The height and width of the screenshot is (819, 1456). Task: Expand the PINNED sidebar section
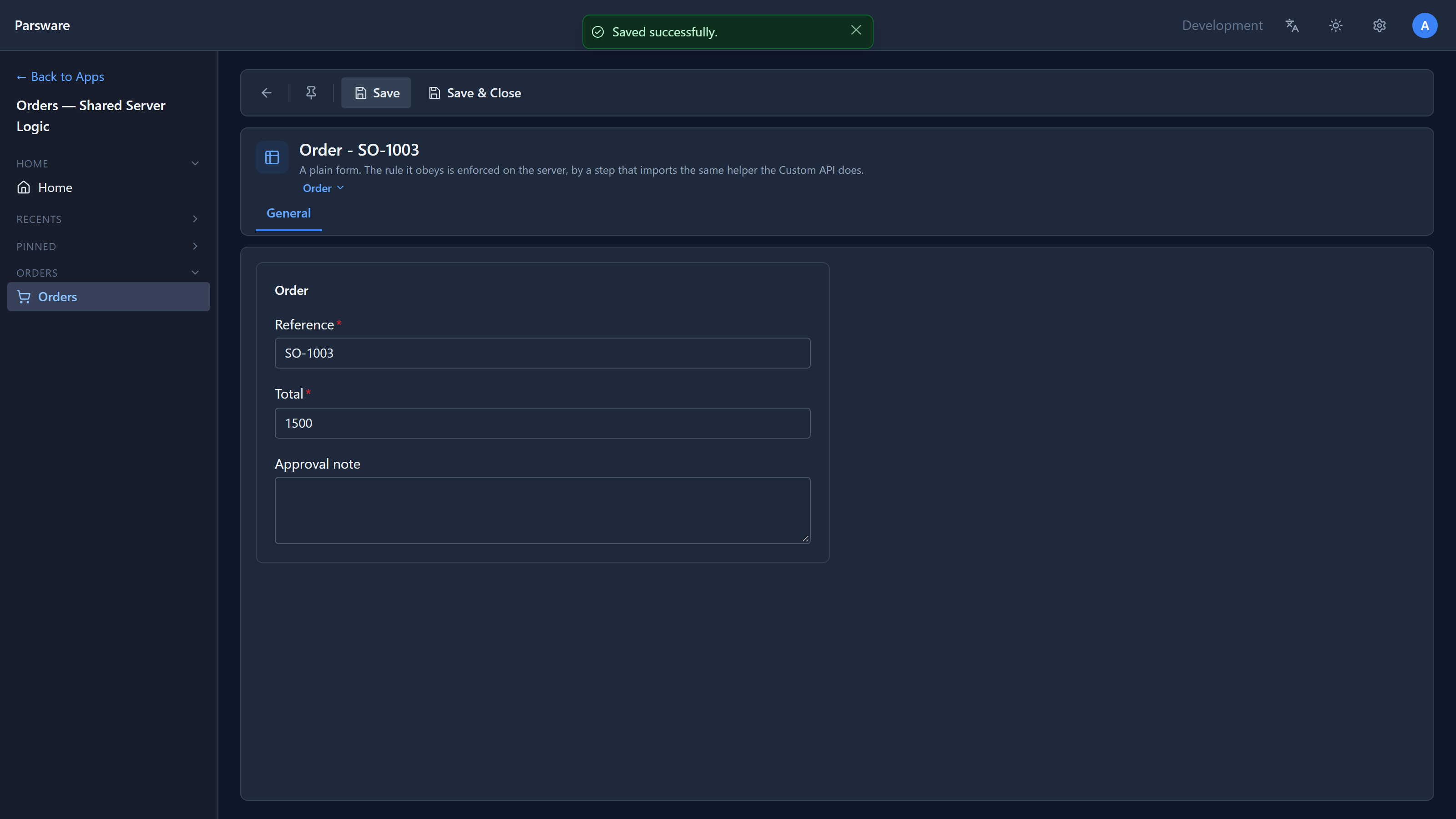[109, 247]
